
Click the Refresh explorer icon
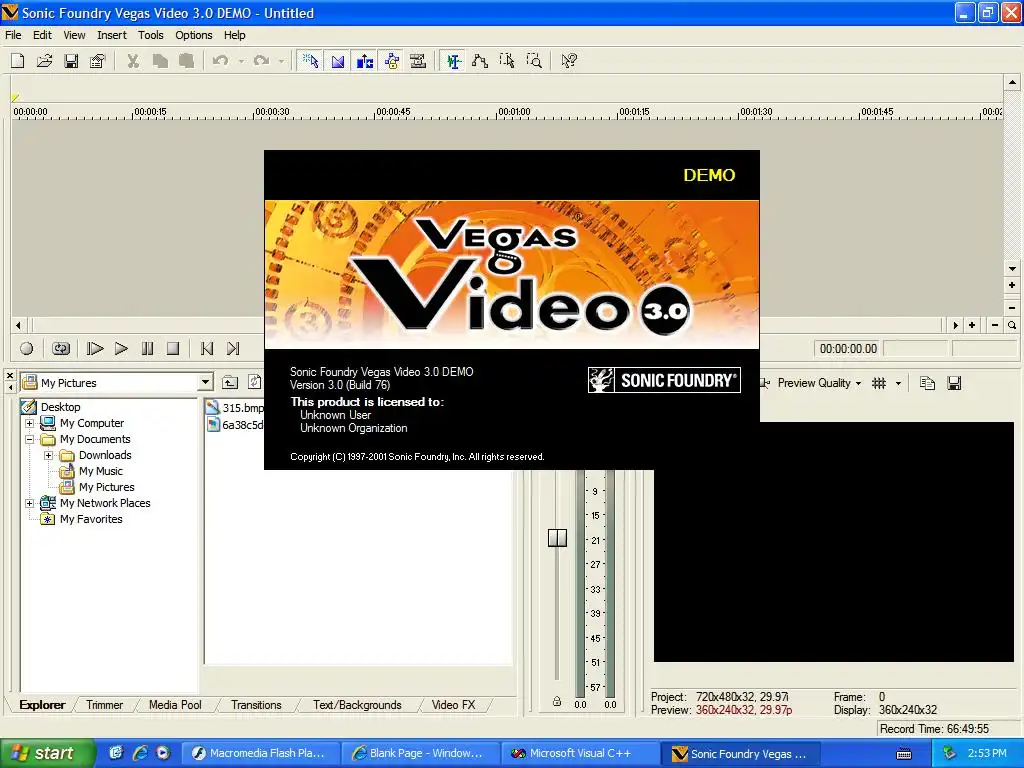pyautogui.click(x=255, y=383)
